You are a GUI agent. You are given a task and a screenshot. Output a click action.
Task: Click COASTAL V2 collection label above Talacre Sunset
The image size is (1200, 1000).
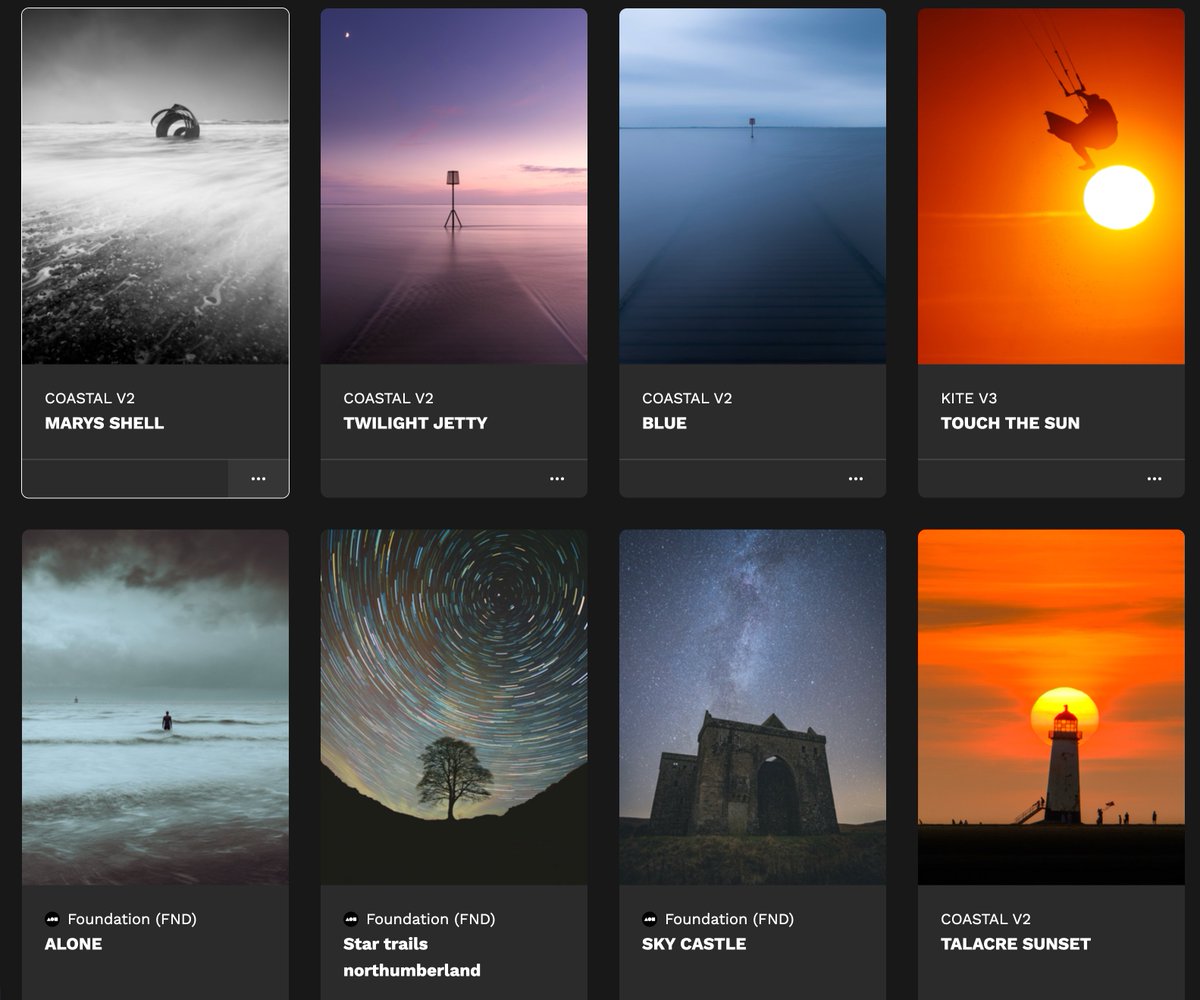click(x=986, y=919)
